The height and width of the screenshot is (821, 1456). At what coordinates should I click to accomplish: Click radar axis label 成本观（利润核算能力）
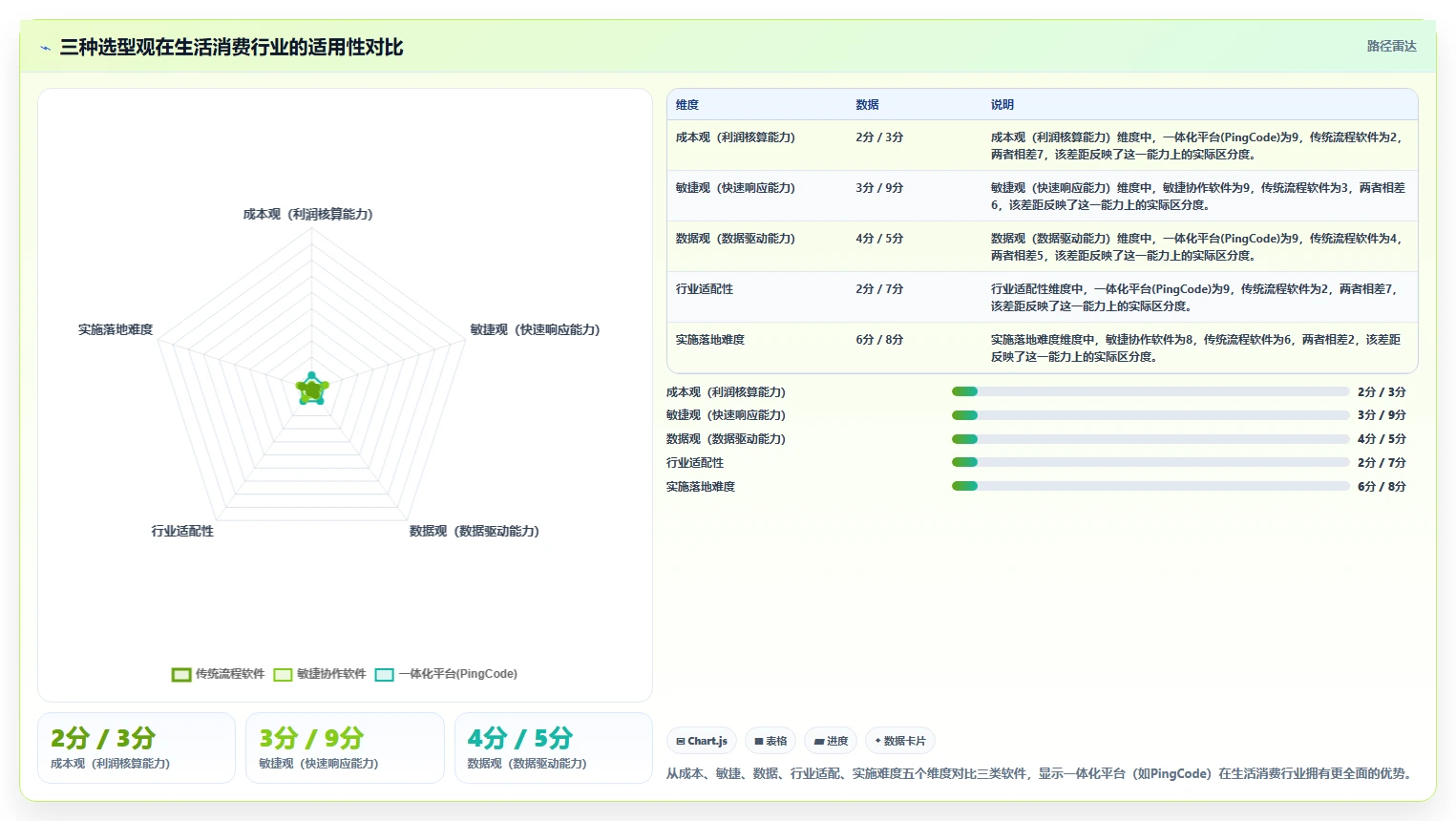[308, 215]
